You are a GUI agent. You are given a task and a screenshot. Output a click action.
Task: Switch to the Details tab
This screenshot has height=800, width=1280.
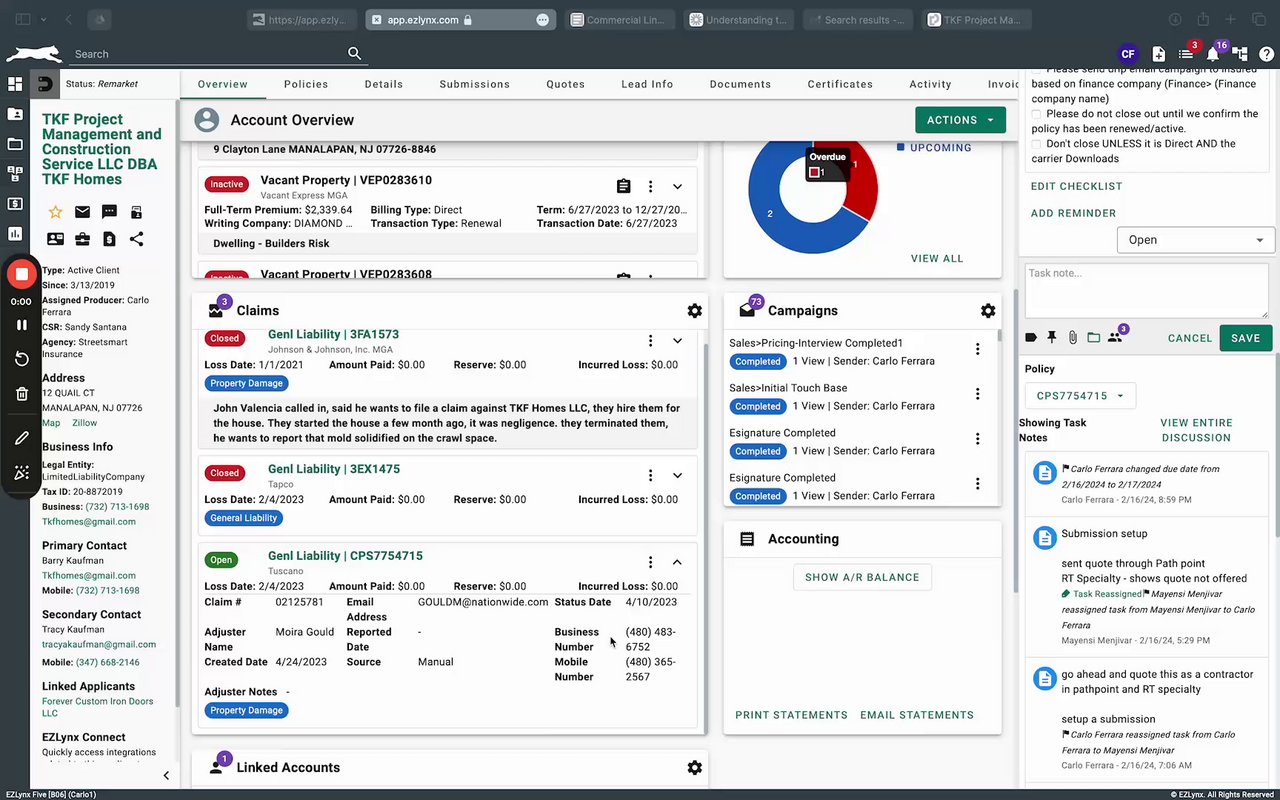[x=384, y=84]
